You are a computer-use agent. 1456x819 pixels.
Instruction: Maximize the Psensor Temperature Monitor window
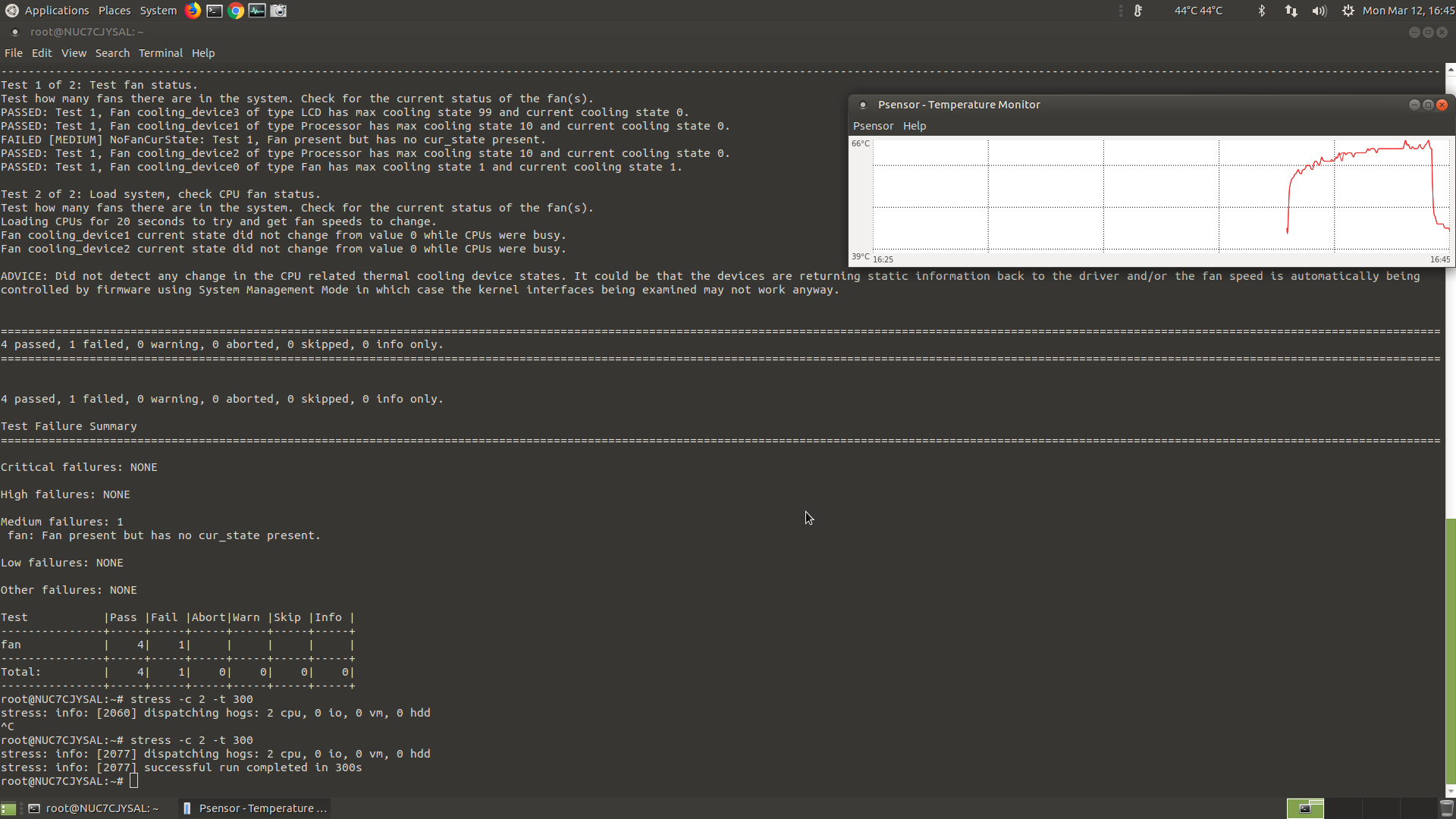coord(1428,105)
